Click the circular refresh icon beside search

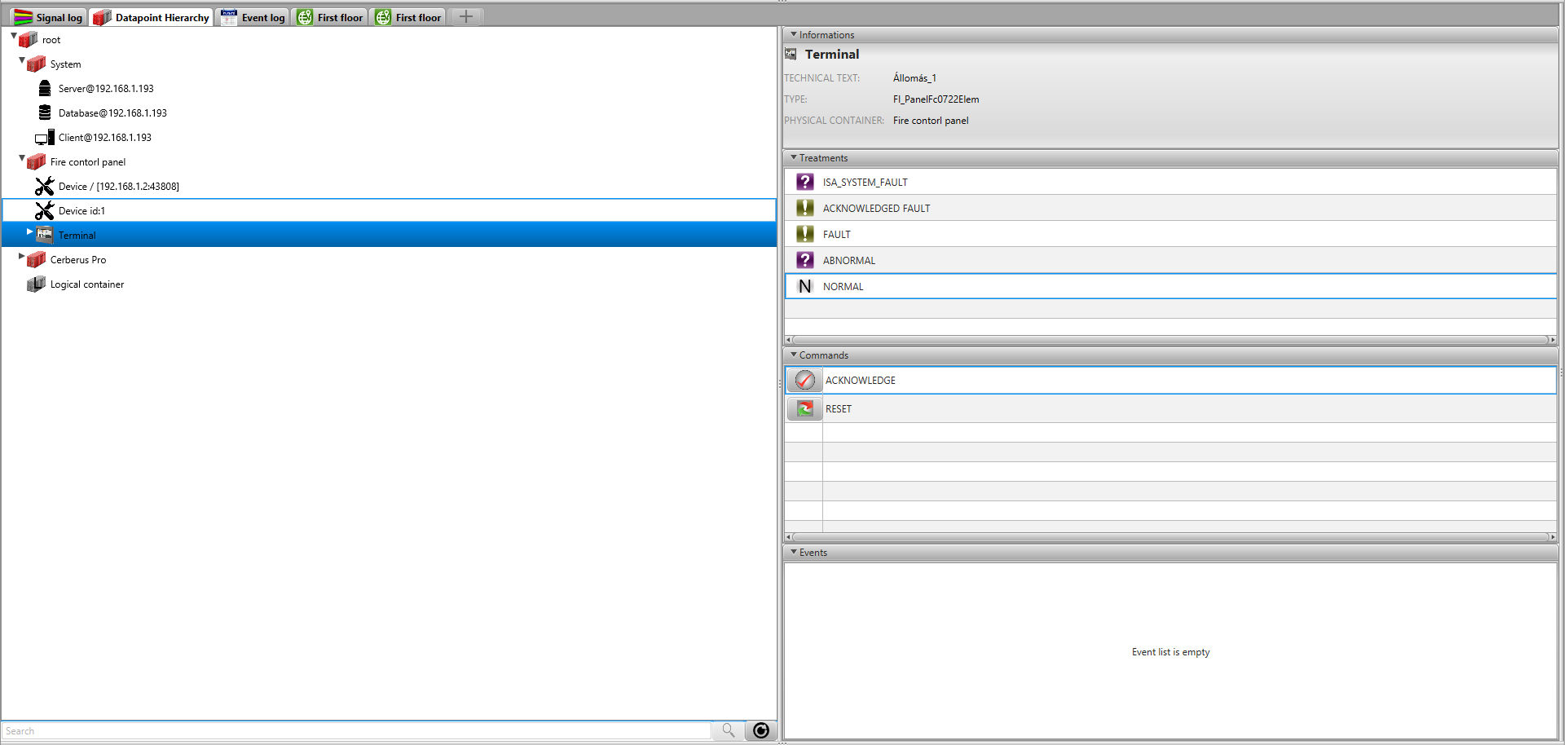[760, 730]
